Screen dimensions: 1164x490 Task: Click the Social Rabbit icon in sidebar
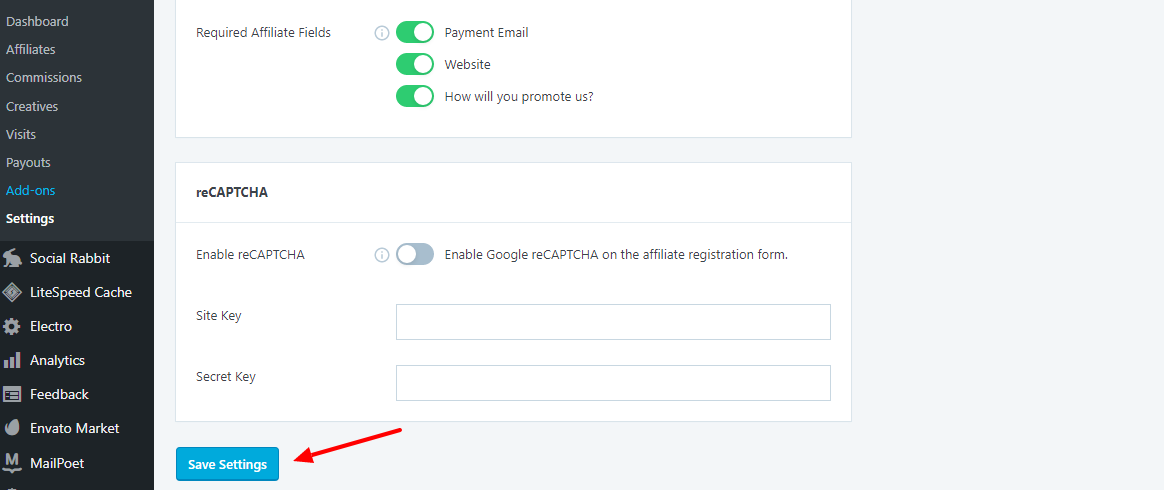click(12, 258)
